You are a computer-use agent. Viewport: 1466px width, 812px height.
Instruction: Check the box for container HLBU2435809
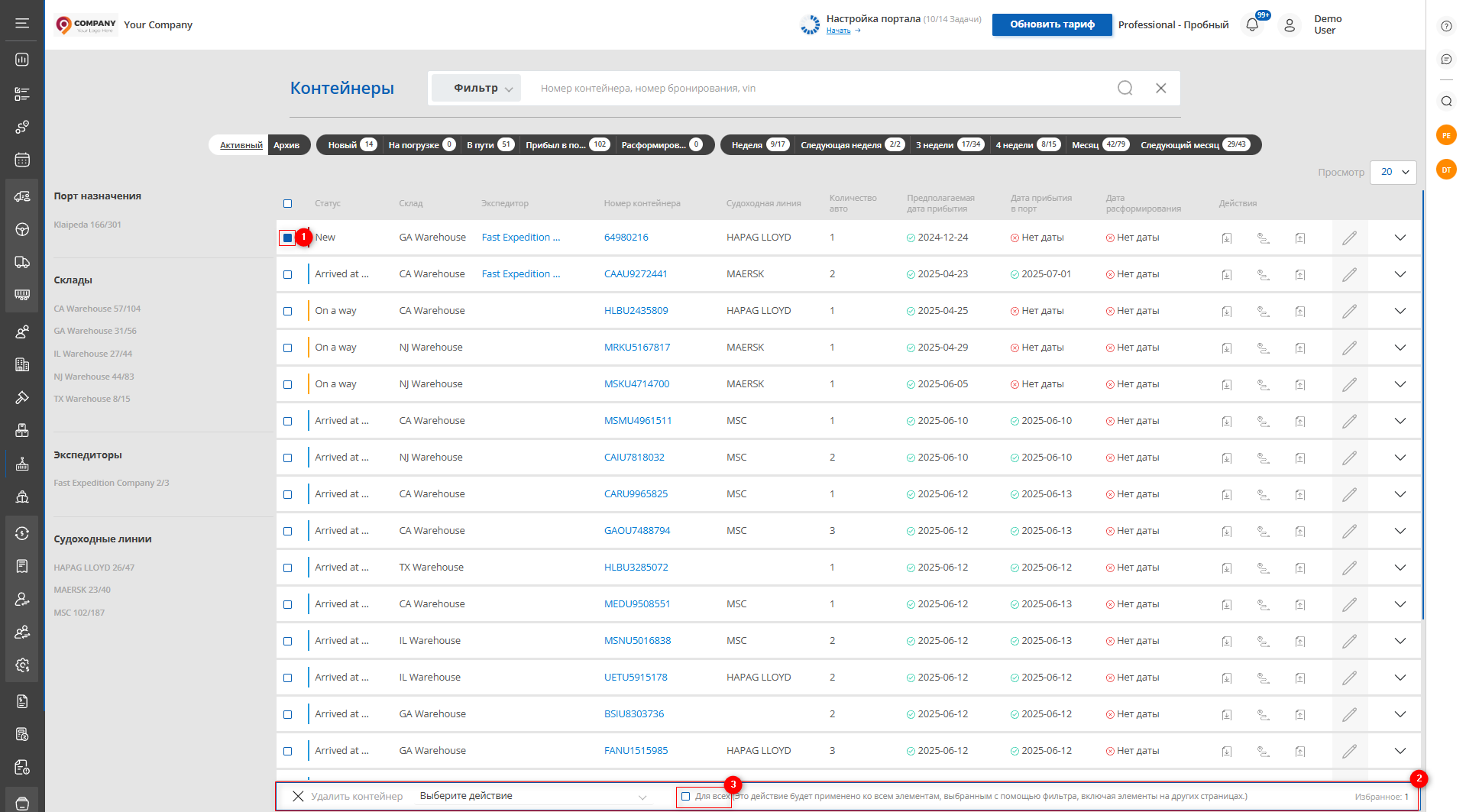point(287,311)
